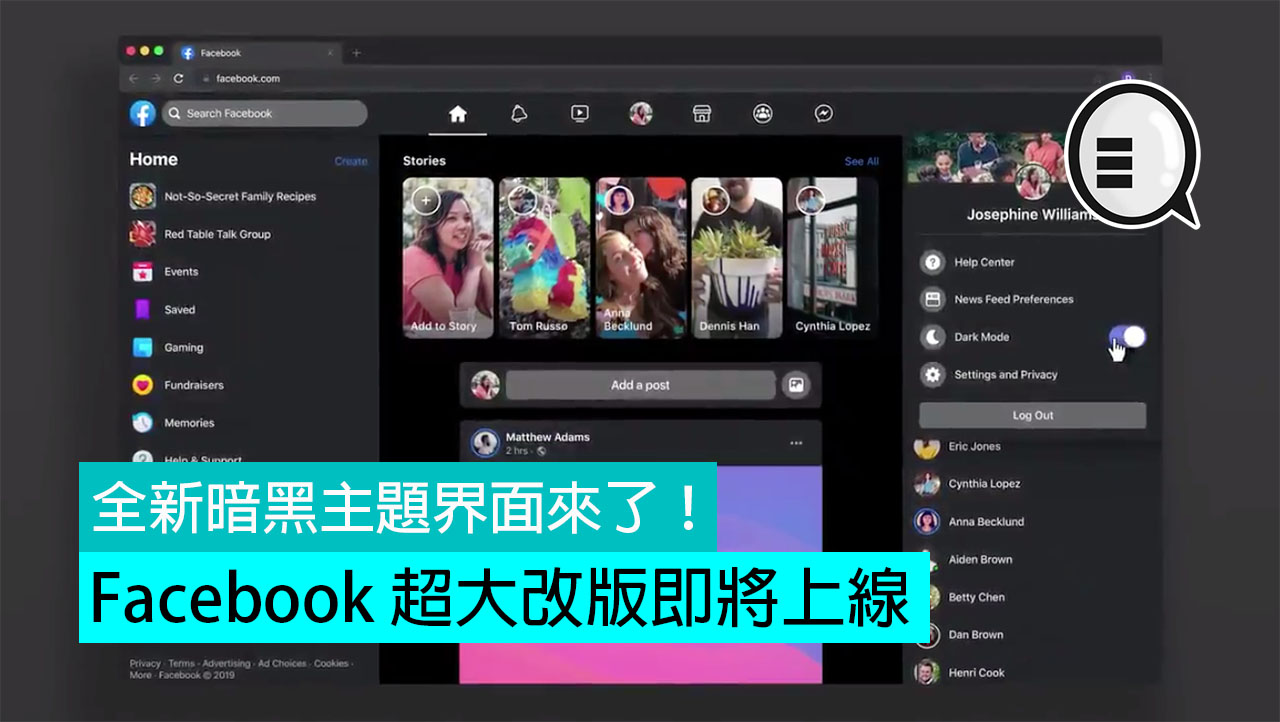
Task: Open the Notifications bell icon
Action: 519,114
